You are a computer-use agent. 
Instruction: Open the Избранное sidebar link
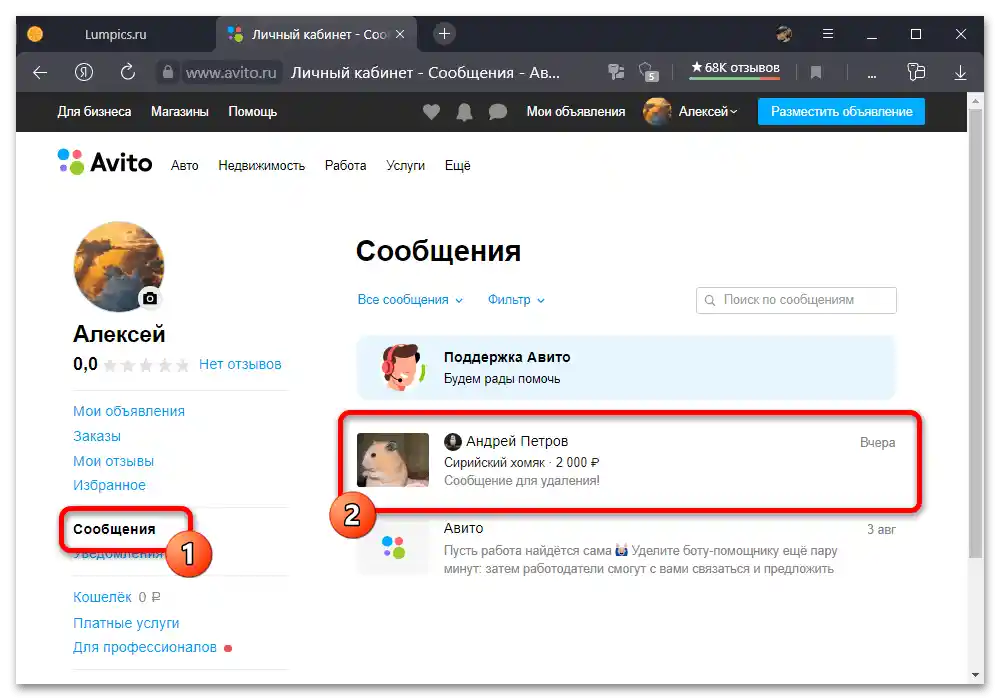point(109,485)
